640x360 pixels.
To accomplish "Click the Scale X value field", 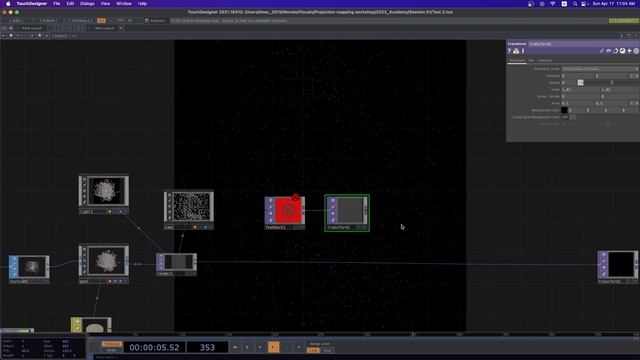I will click(580, 90).
